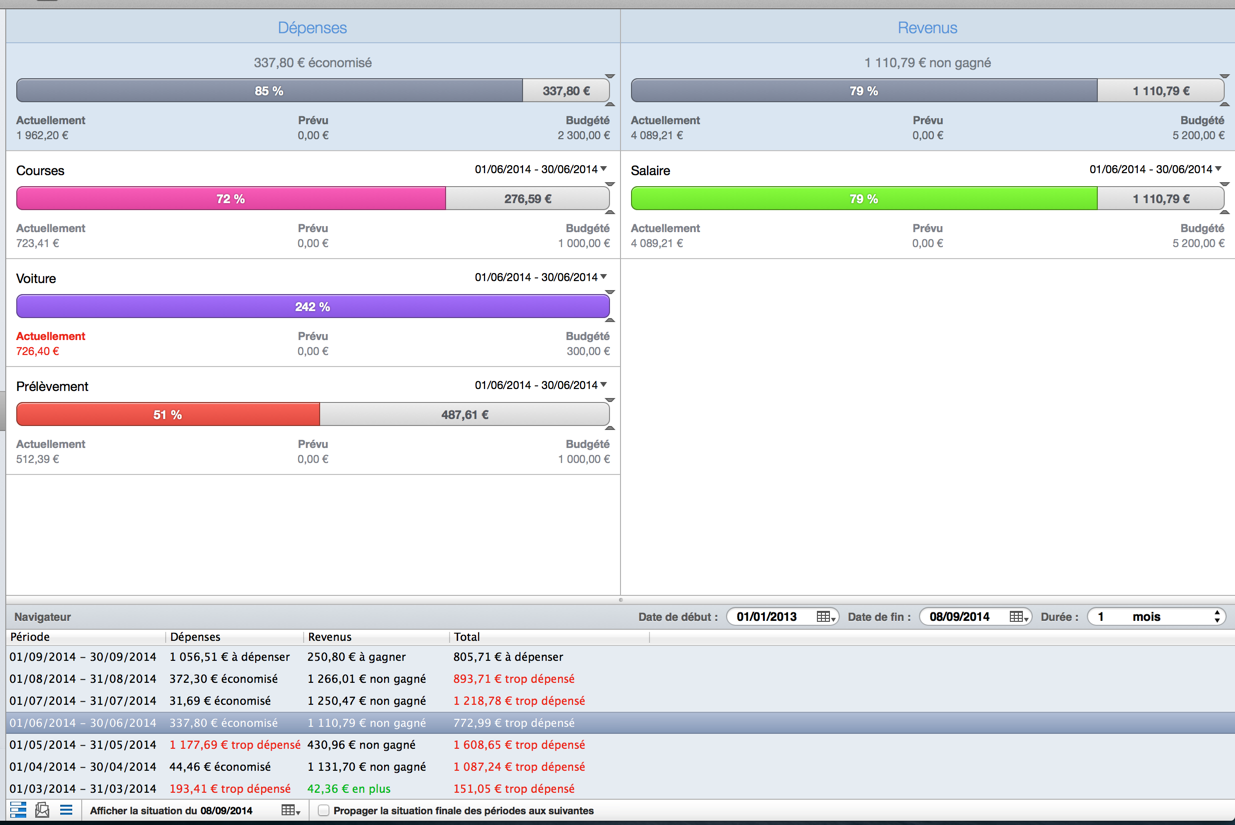Image resolution: width=1235 pixels, height=825 pixels.
Task: Click the pink Courses 72 % progress bar
Action: point(231,199)
